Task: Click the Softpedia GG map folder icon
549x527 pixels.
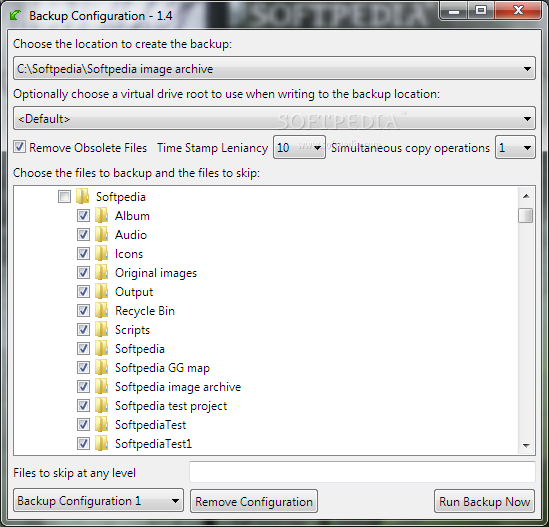Action: [x=102, y=367]
